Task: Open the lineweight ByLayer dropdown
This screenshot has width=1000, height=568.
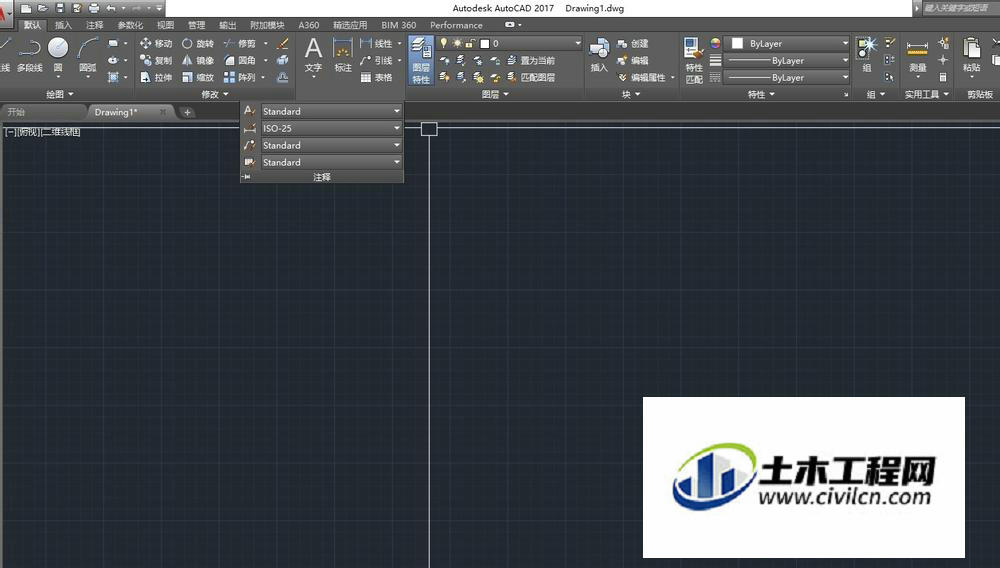Action: [788, 61]
